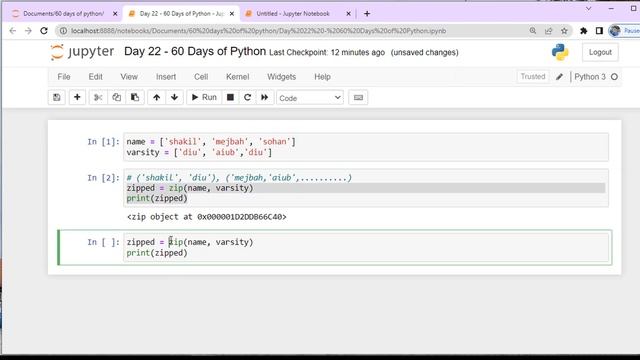Image resolution: width=640 pixels, height=360 pixels.
Task: Click the browser profile avatar
Action: tap(615, 31)
